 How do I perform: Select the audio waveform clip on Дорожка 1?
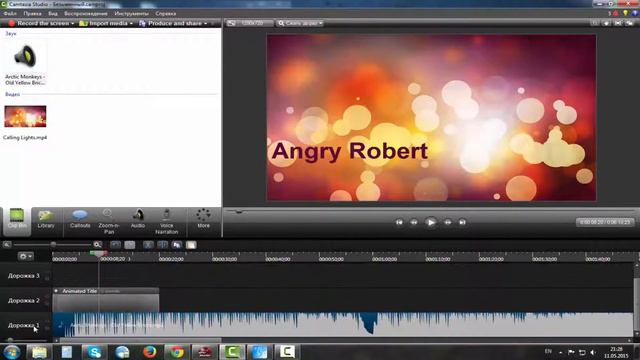[x=343, y=325]
